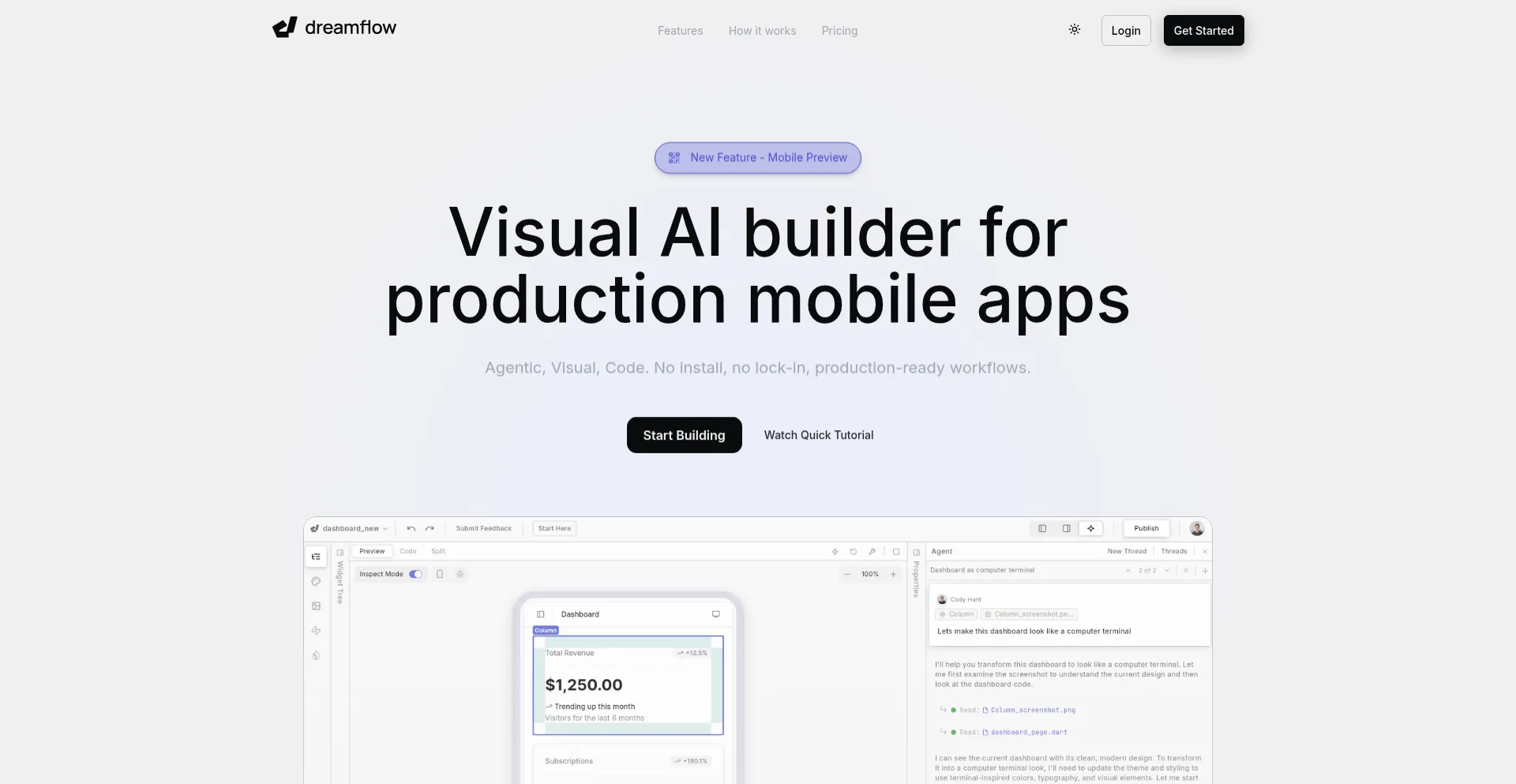Toggle preview brightness sun icon beside Inspect Mode

[x=460, y=574]
